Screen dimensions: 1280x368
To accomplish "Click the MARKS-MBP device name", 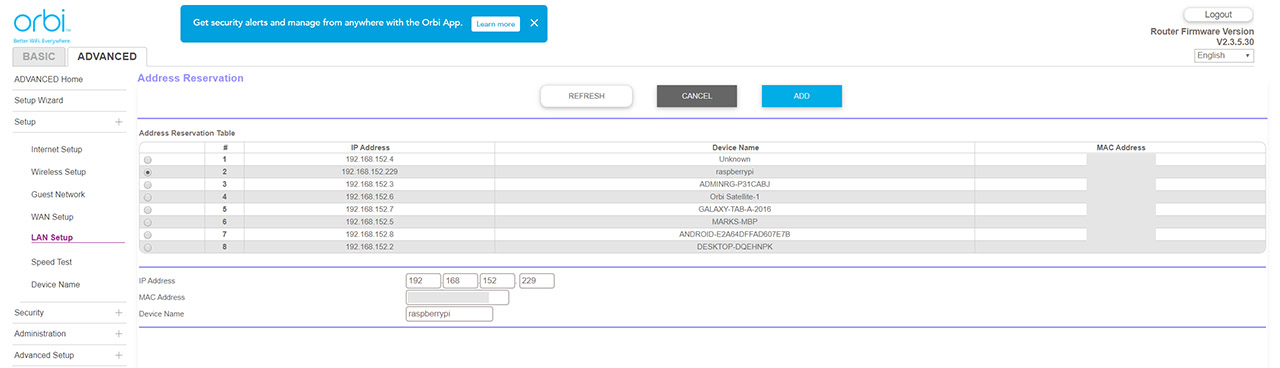I will pos(735,222).
